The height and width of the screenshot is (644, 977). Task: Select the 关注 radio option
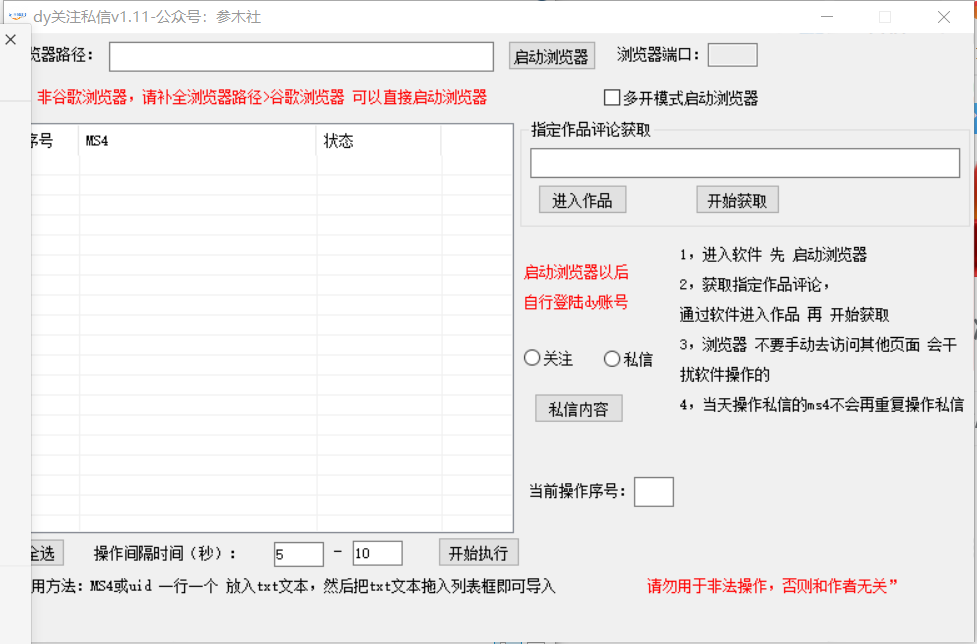(x=532, y=357)
